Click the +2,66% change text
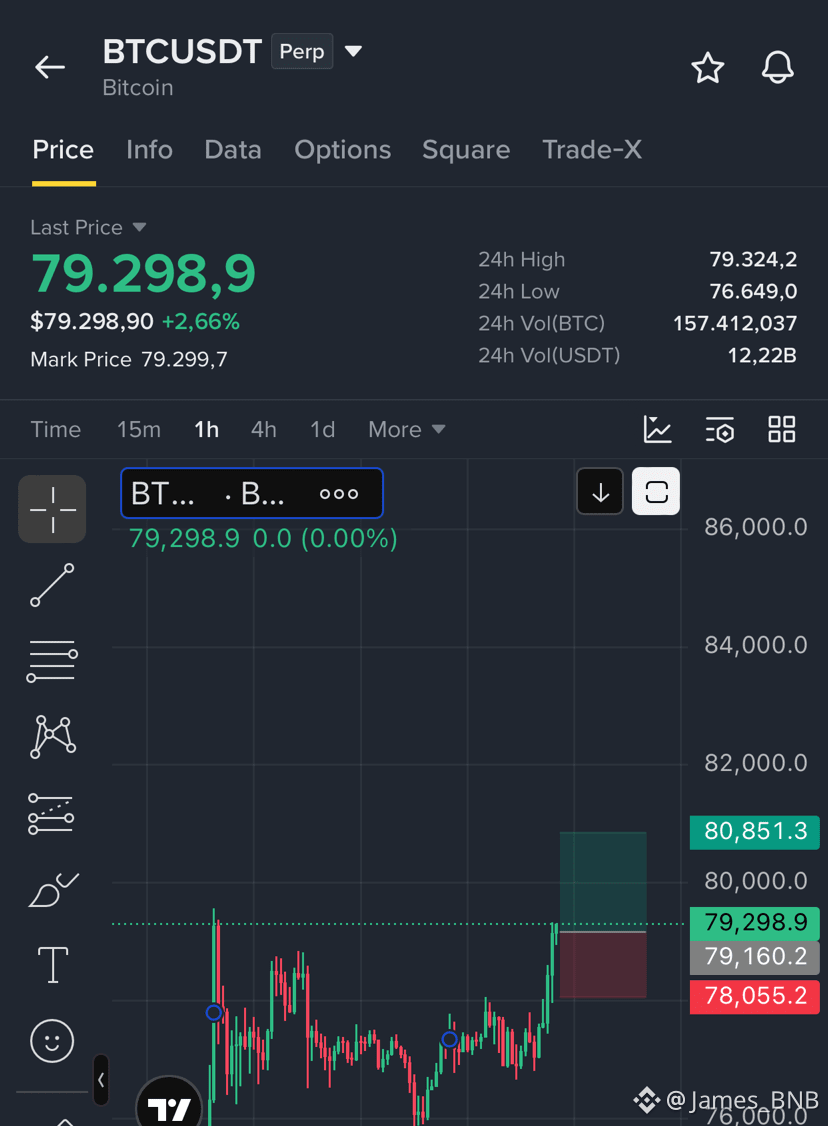Viewport: 828px width, 1126px height. pos(201,321)
